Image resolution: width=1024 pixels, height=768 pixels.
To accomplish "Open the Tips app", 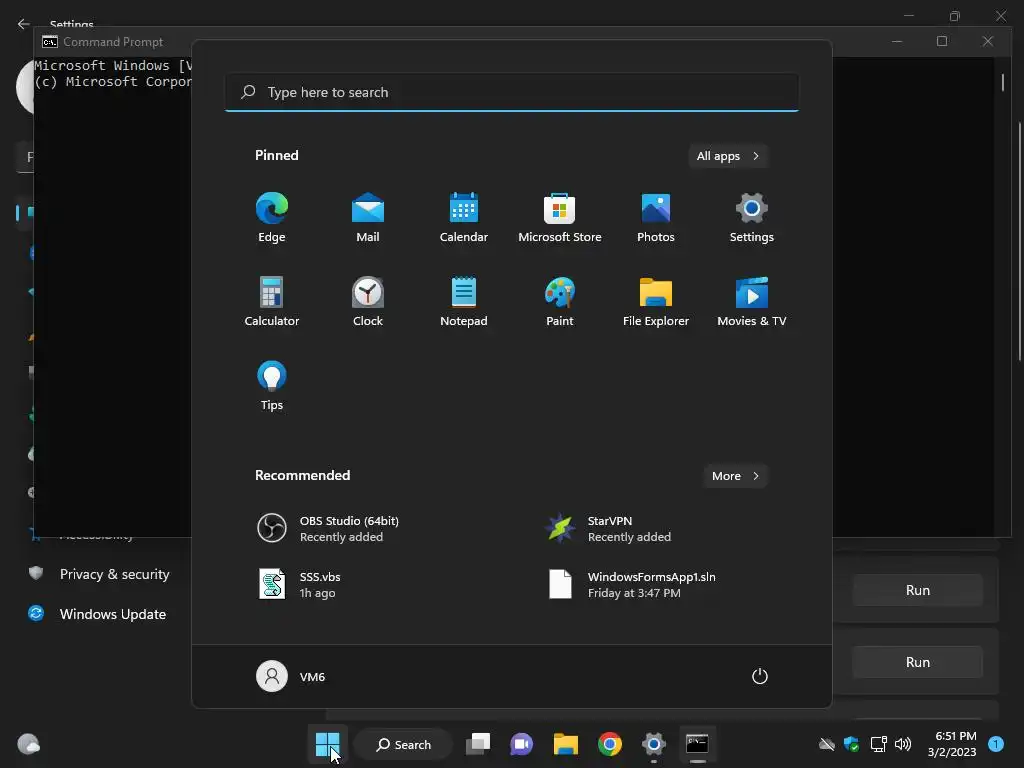I will click(272, 386).
